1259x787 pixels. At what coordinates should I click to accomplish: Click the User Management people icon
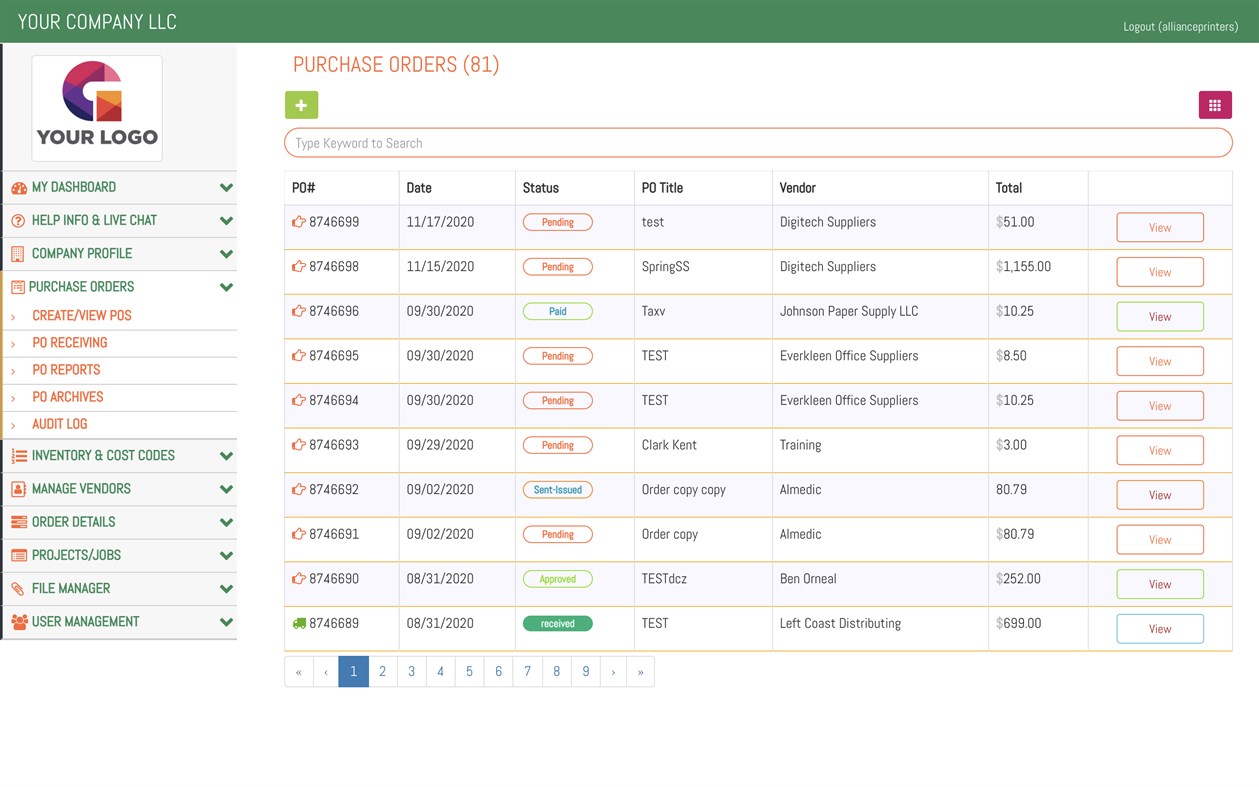(18, 621)
